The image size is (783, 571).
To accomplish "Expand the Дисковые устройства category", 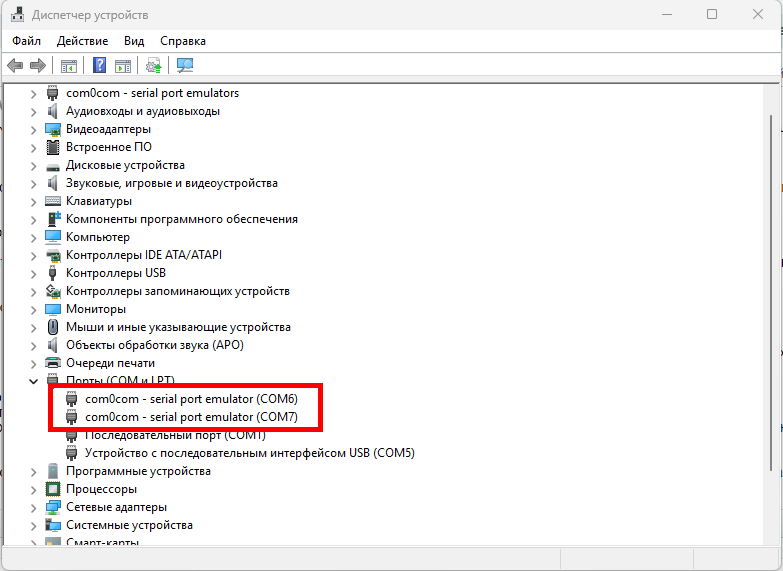I will (33, 166).
